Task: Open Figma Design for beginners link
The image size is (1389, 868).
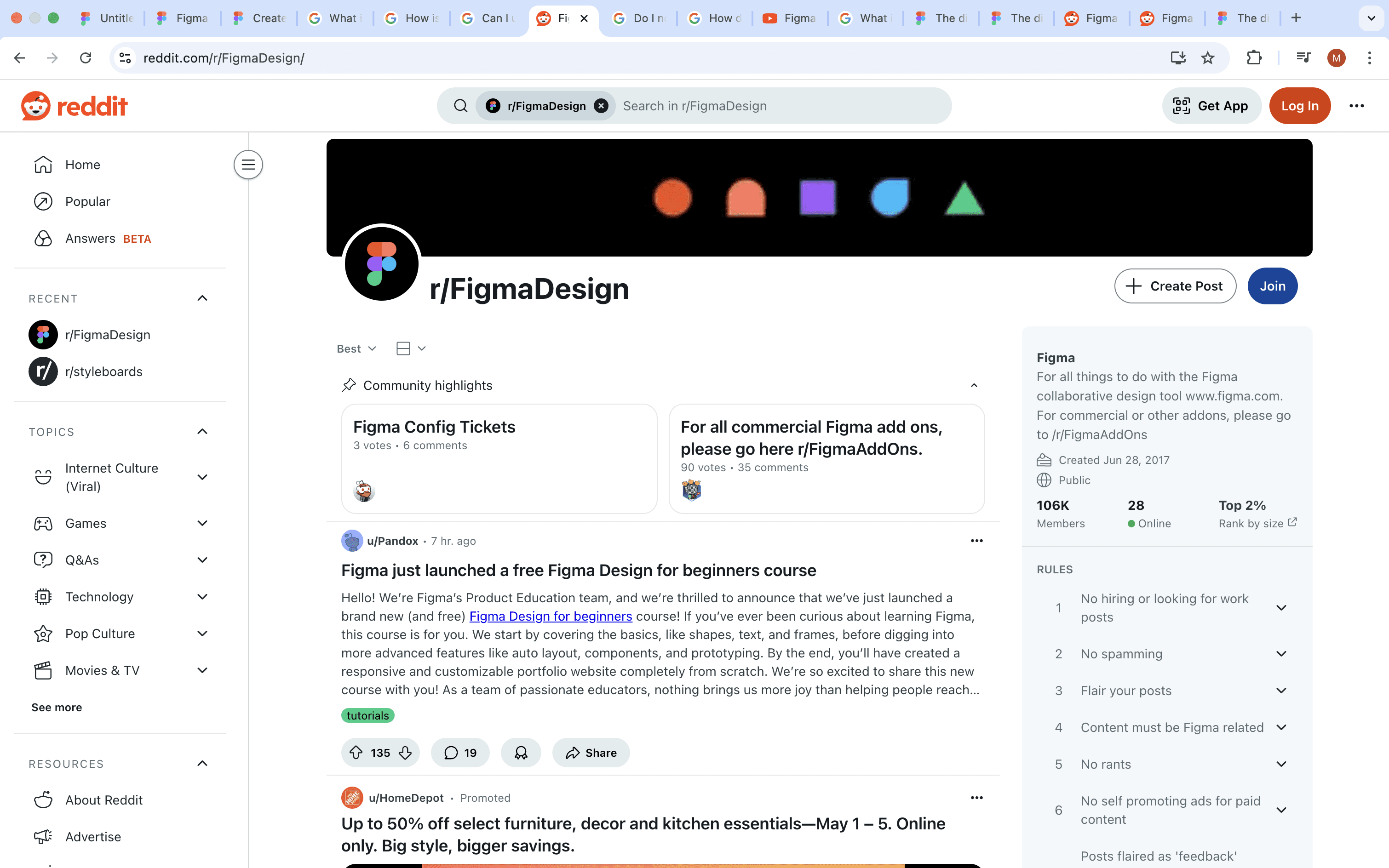Action: (550, 616)
